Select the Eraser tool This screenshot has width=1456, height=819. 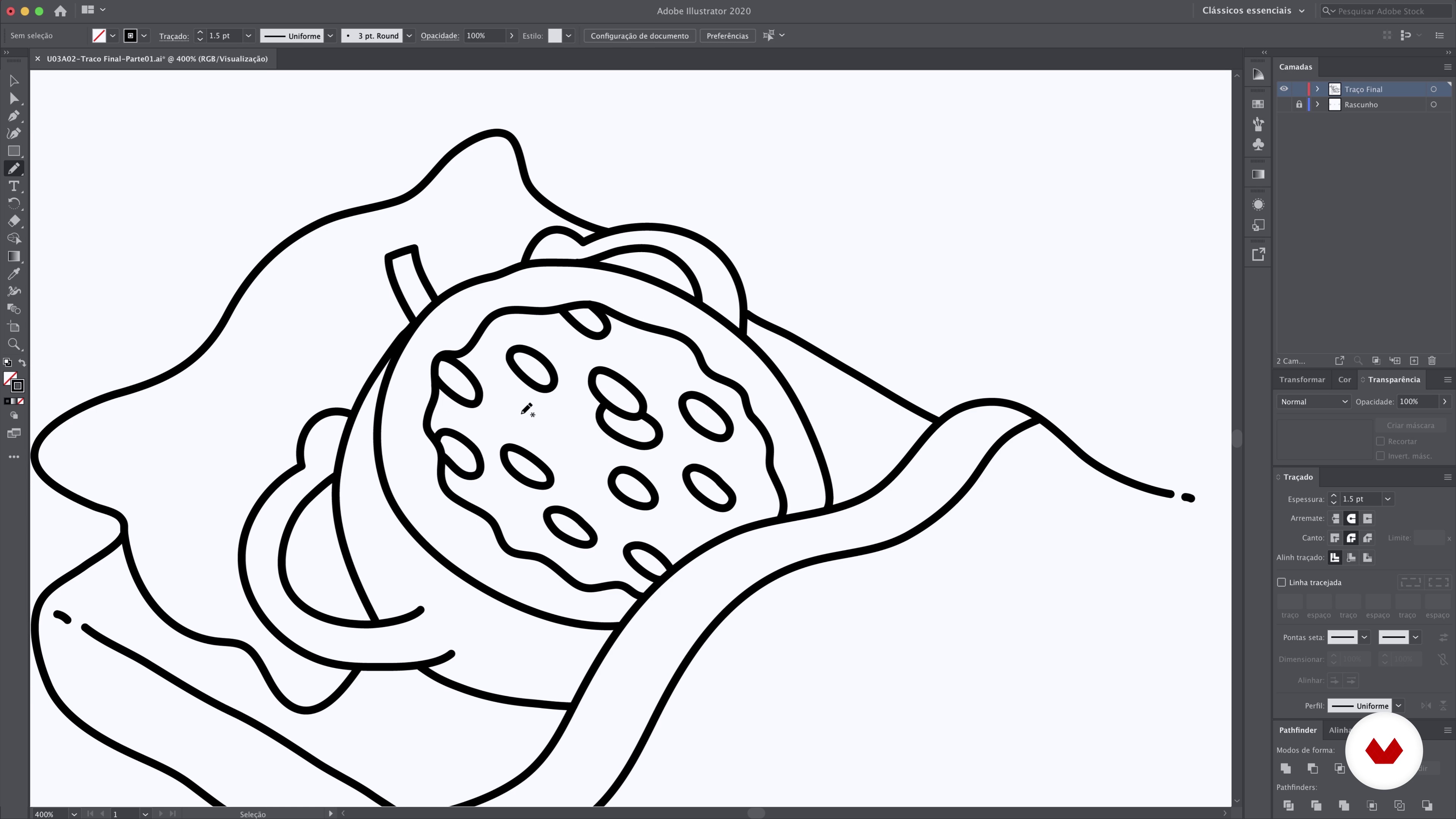point(14,221)
